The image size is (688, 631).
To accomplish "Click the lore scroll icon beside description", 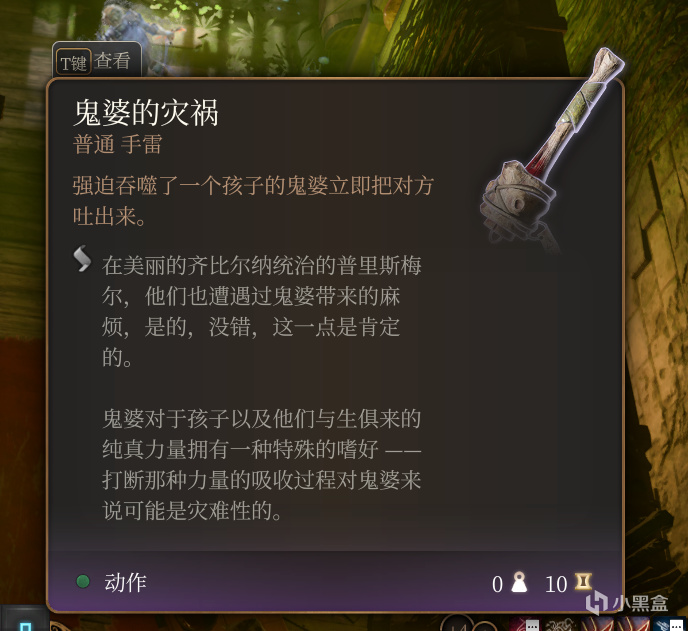I will pos(82,259).
